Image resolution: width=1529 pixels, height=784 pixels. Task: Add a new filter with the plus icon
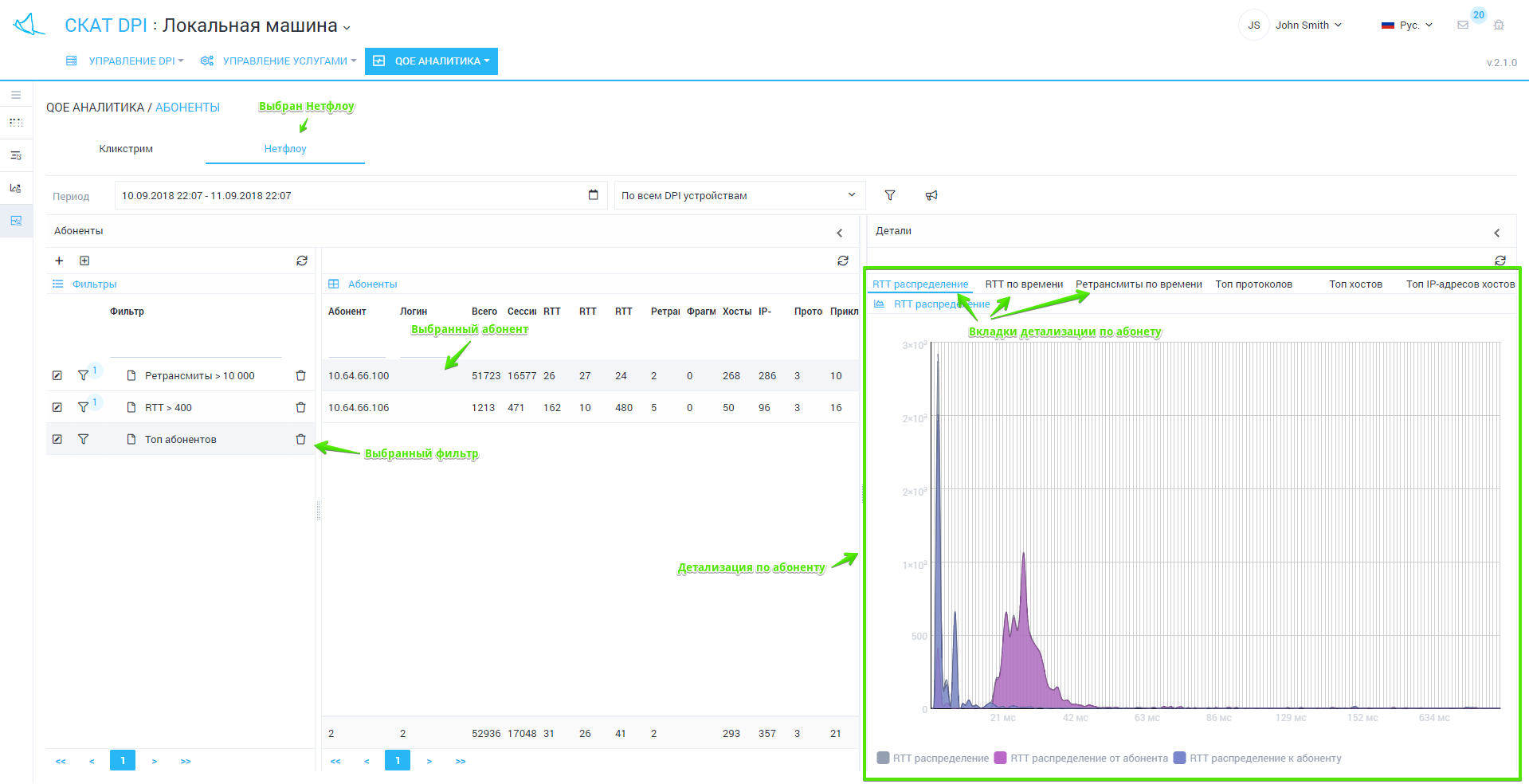pyautogui.click(x=59, y=261)
